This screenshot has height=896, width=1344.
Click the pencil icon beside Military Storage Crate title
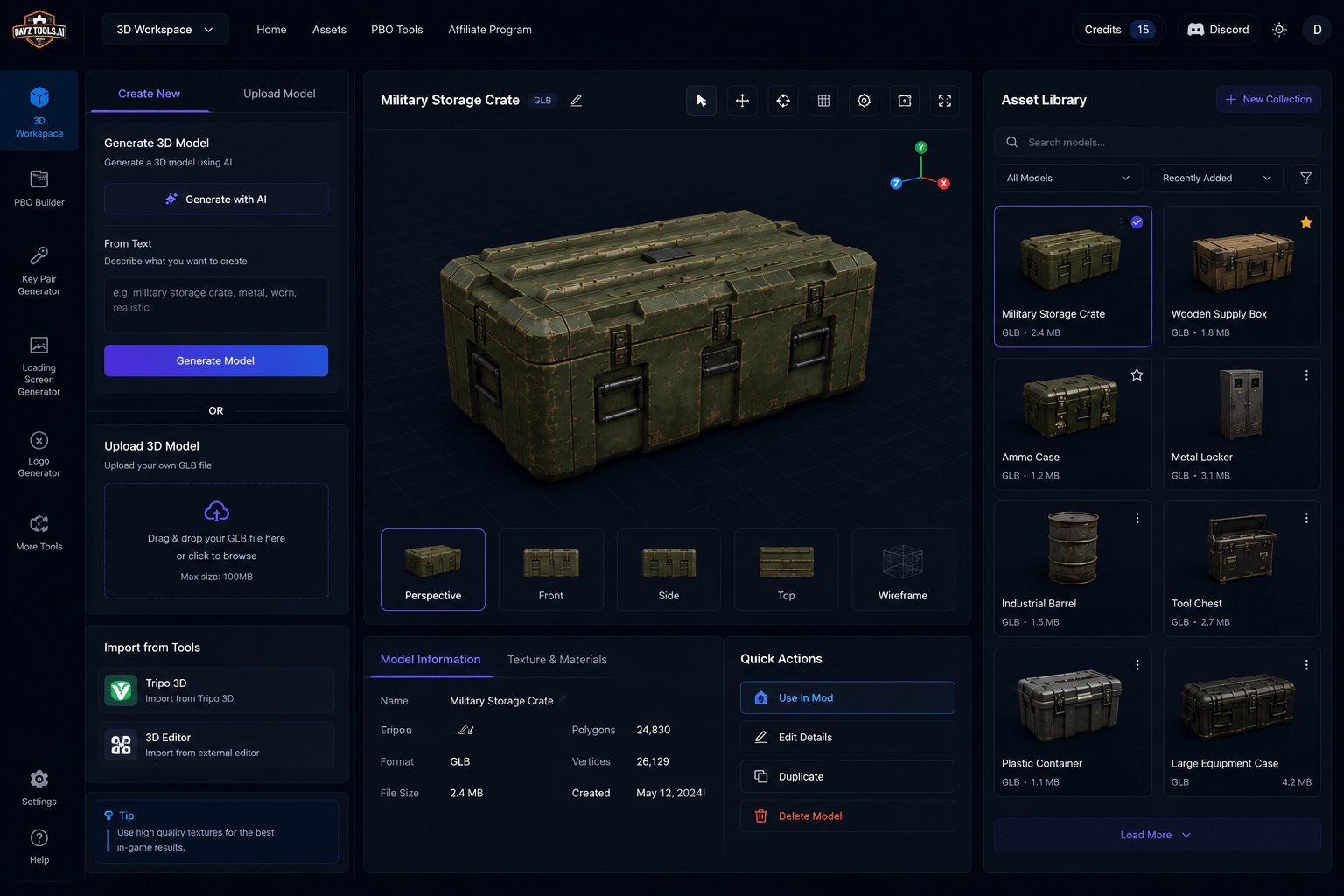tap(576, 101)
